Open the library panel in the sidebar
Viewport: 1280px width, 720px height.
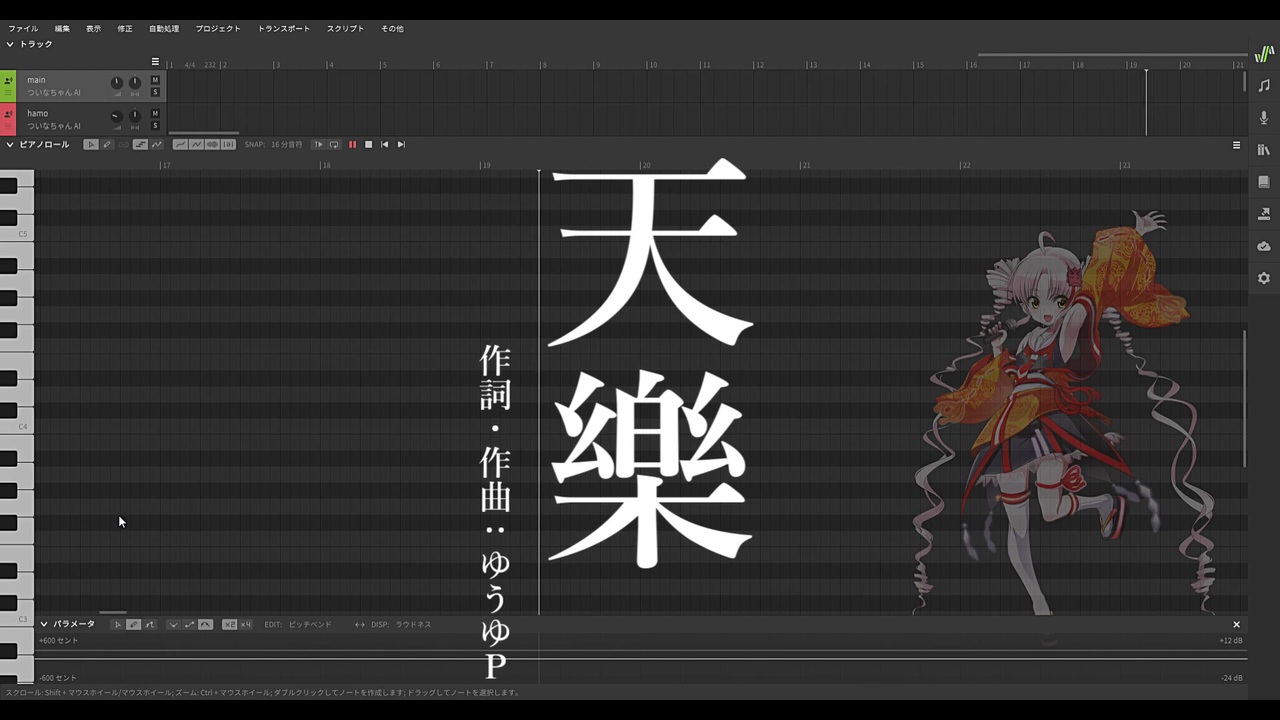[1264, 150]
